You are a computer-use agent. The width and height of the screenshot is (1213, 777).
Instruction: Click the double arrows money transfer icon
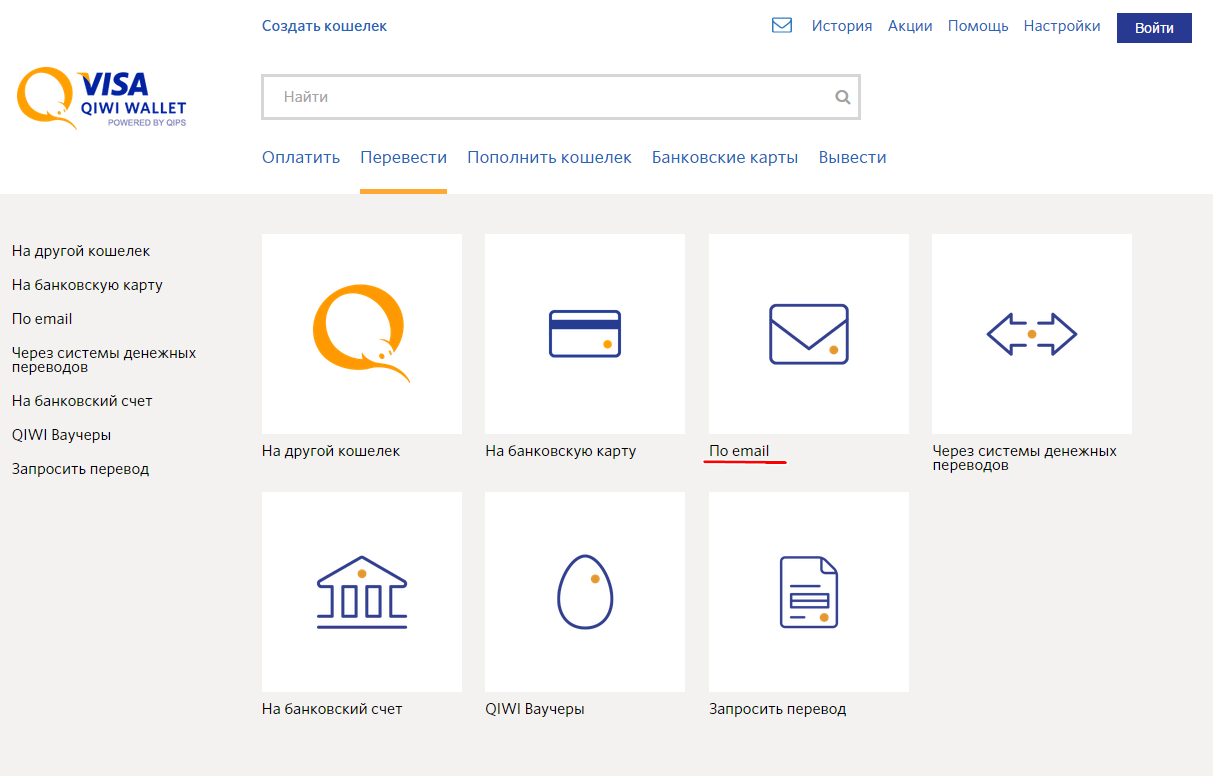[1031, 333]
